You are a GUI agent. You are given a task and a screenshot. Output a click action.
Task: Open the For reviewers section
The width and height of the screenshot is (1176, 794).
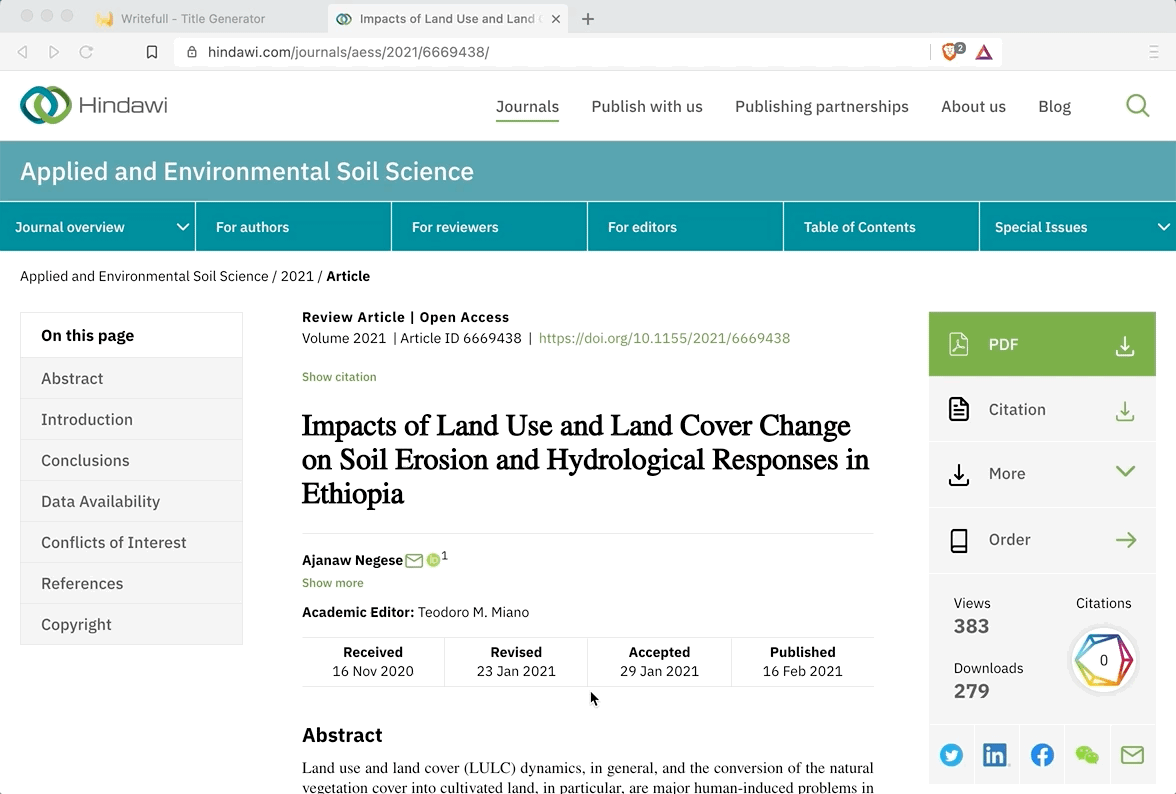tap(489, 227)
